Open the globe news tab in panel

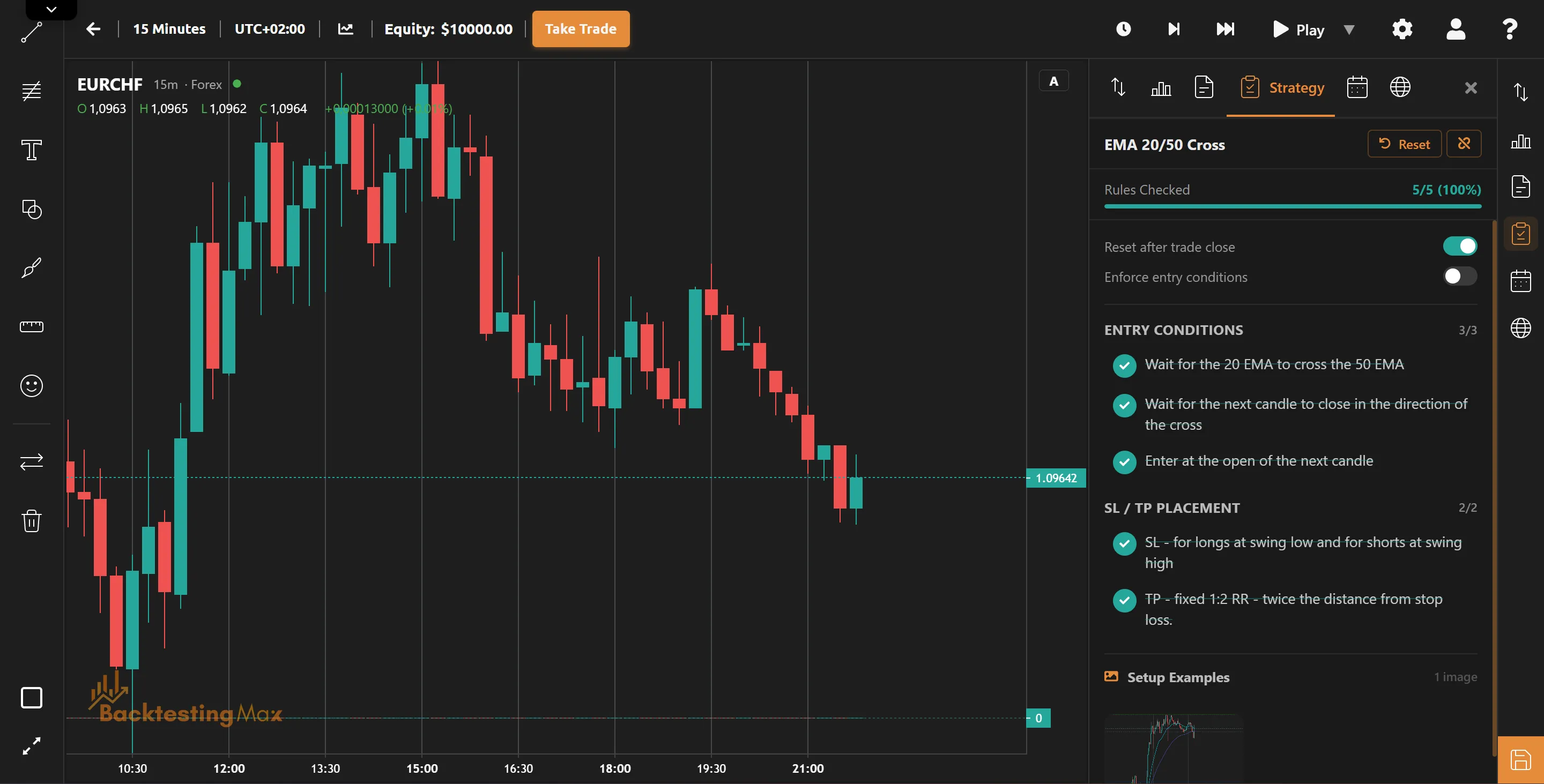pos(1400,87)
